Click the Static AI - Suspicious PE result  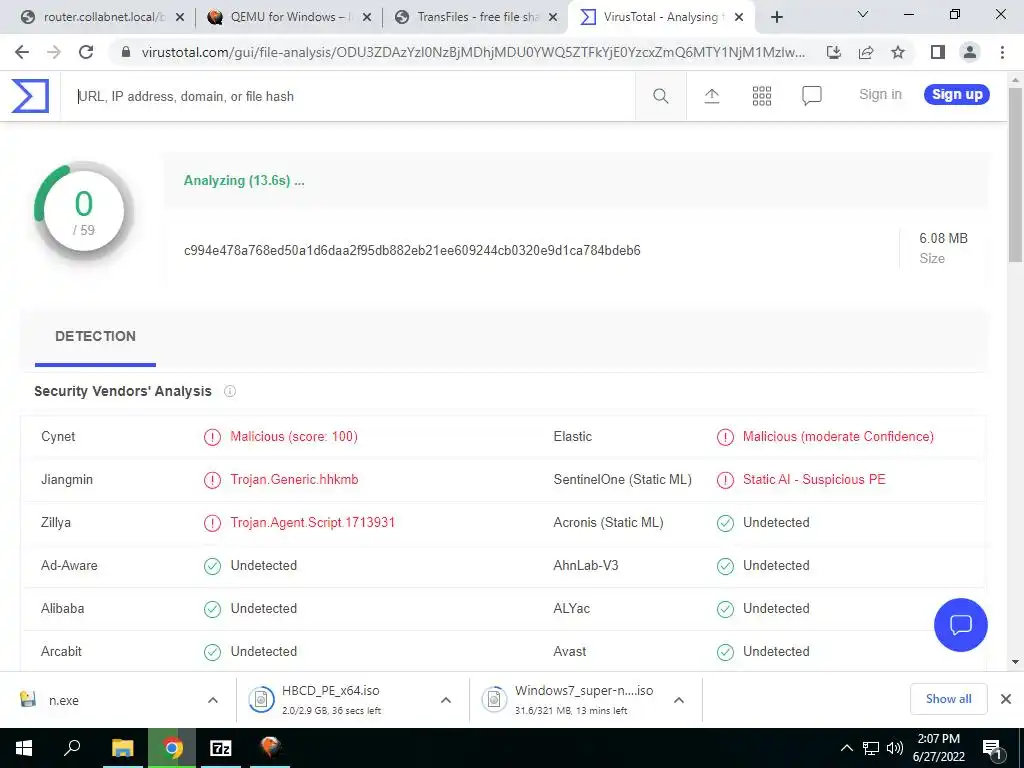814,480
